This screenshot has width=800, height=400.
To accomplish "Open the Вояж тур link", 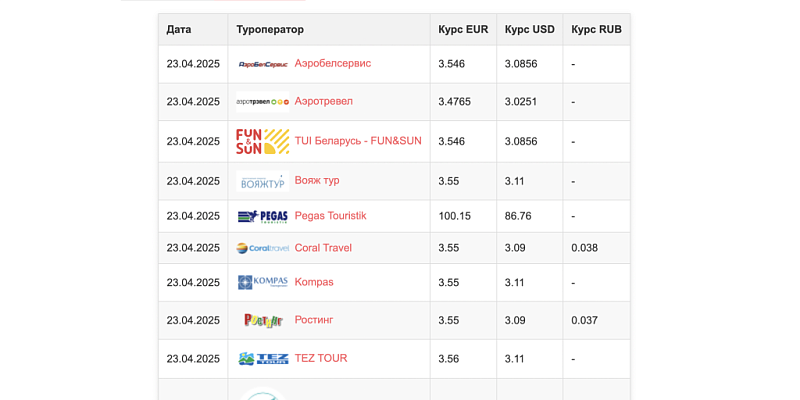I will coord(317,180).
